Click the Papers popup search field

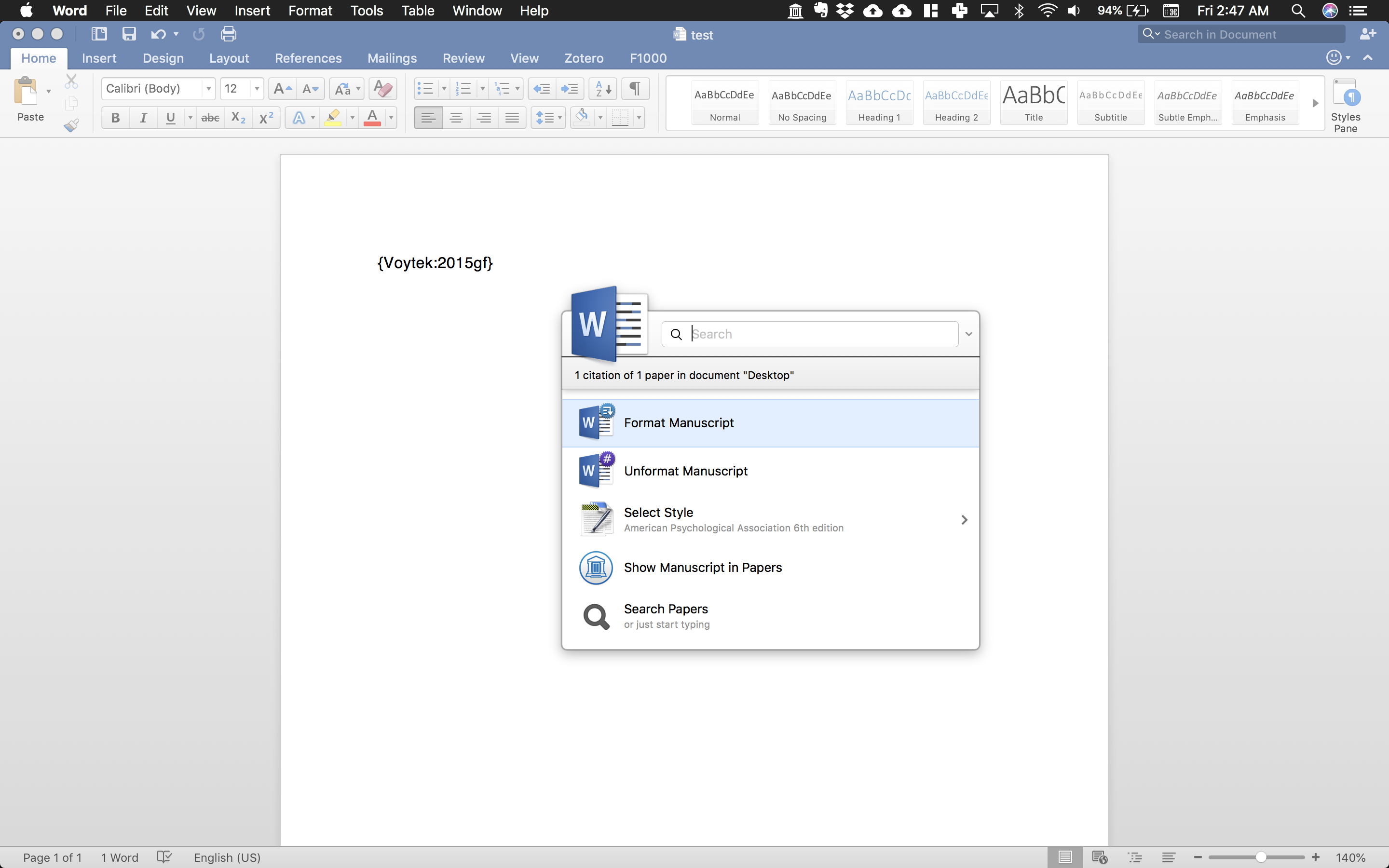[810, 334]
